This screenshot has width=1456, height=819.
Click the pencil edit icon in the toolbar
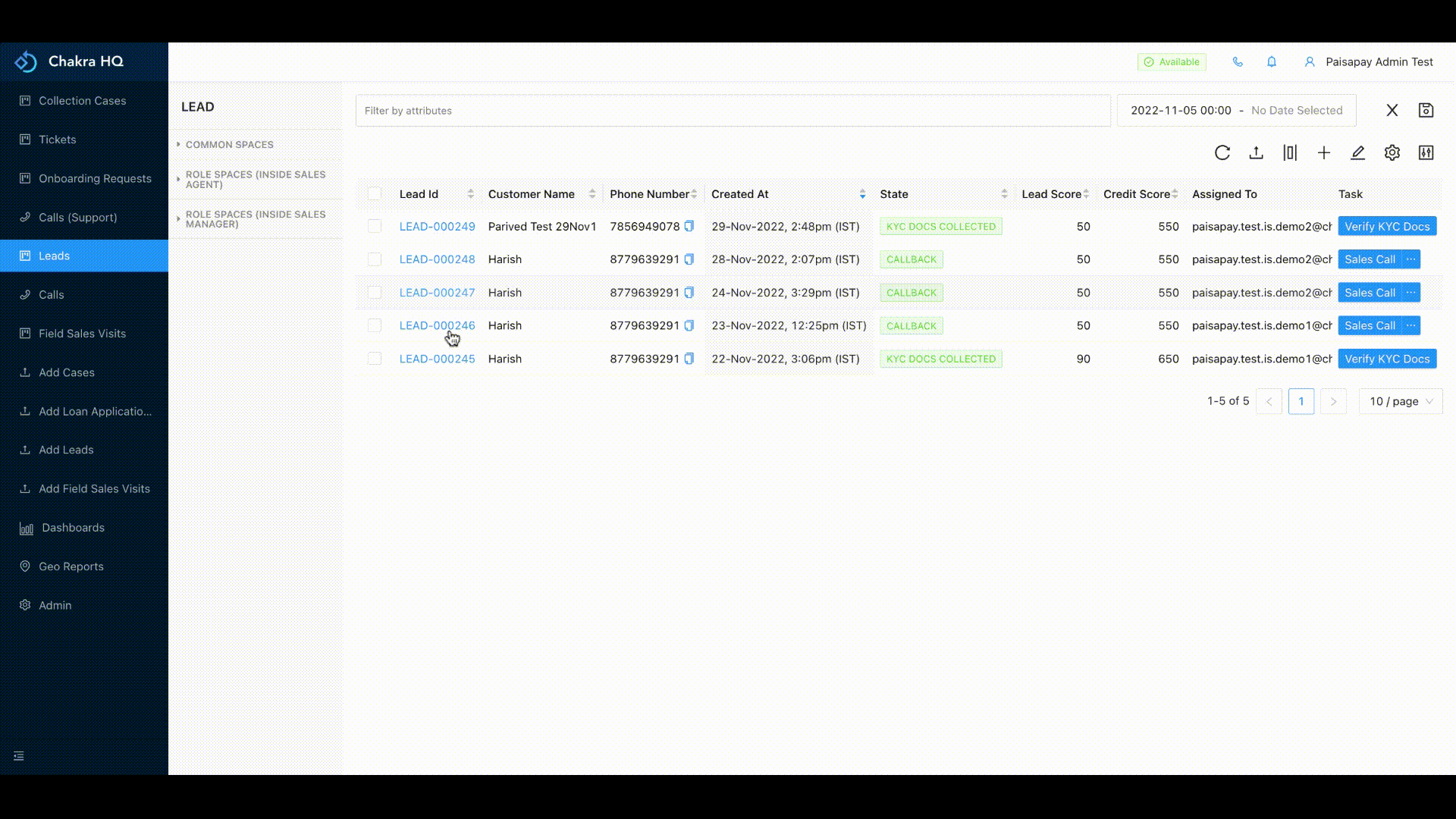click(x=1357, y=153)
